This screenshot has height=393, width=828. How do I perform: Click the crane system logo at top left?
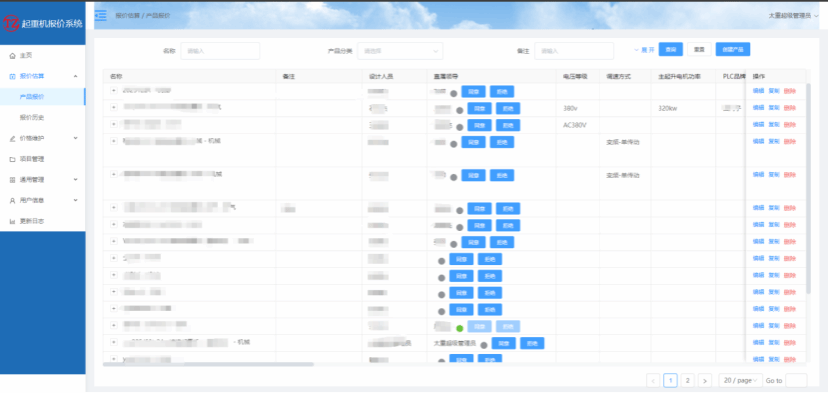coord(11,23)
